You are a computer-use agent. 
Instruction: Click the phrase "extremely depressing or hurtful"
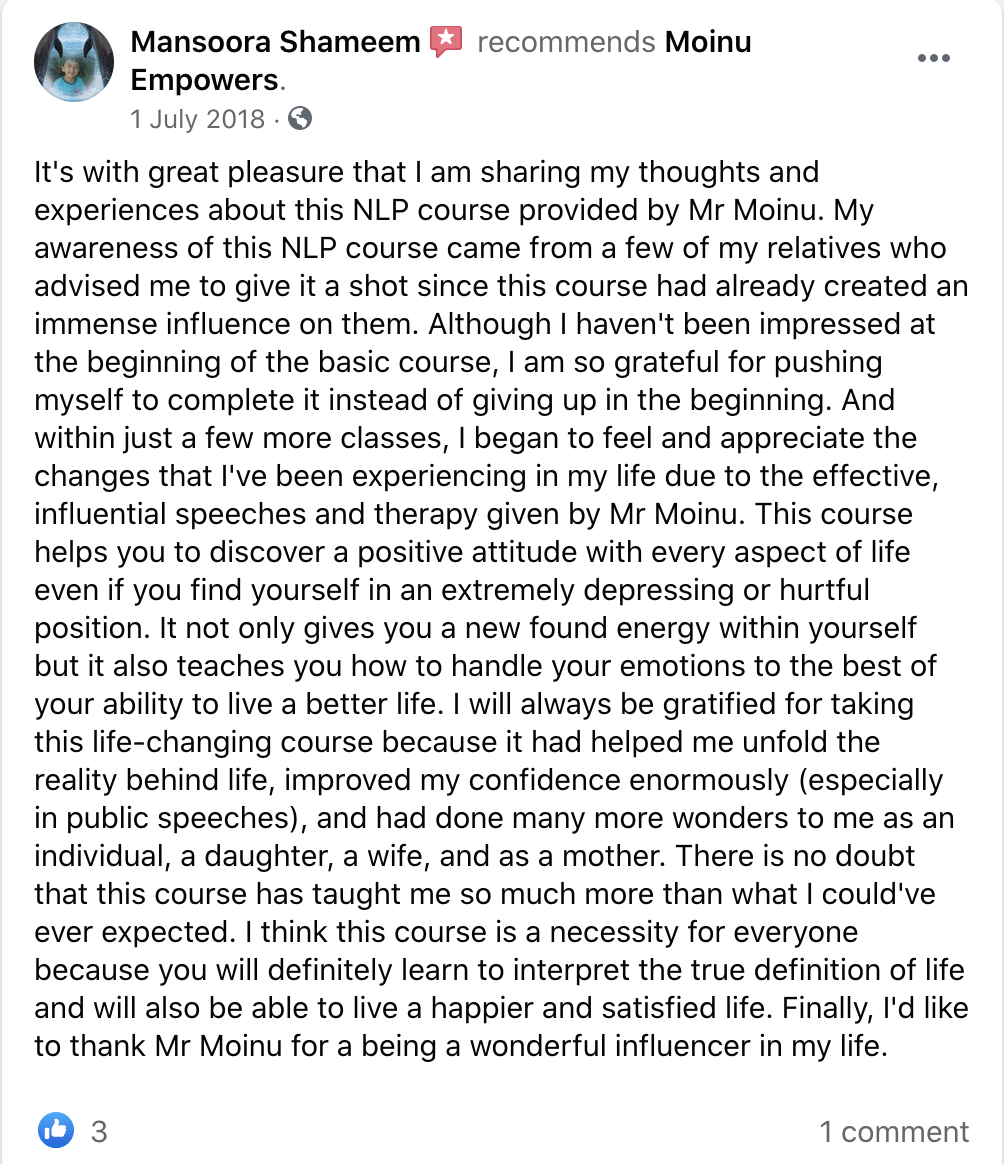pos(655,590)
